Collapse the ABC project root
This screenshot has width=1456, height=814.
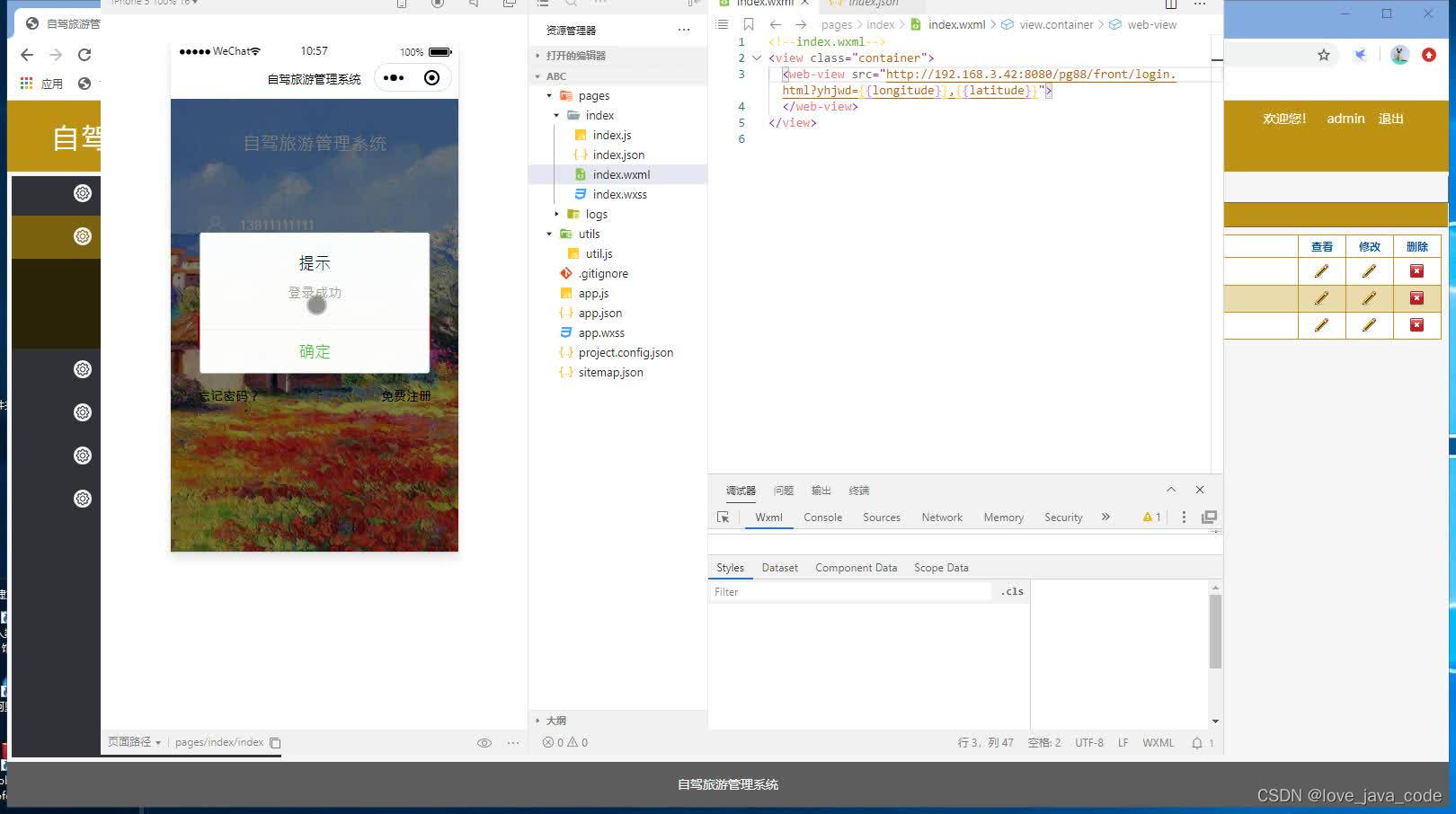pyautogui.click(x=538, y=76)
